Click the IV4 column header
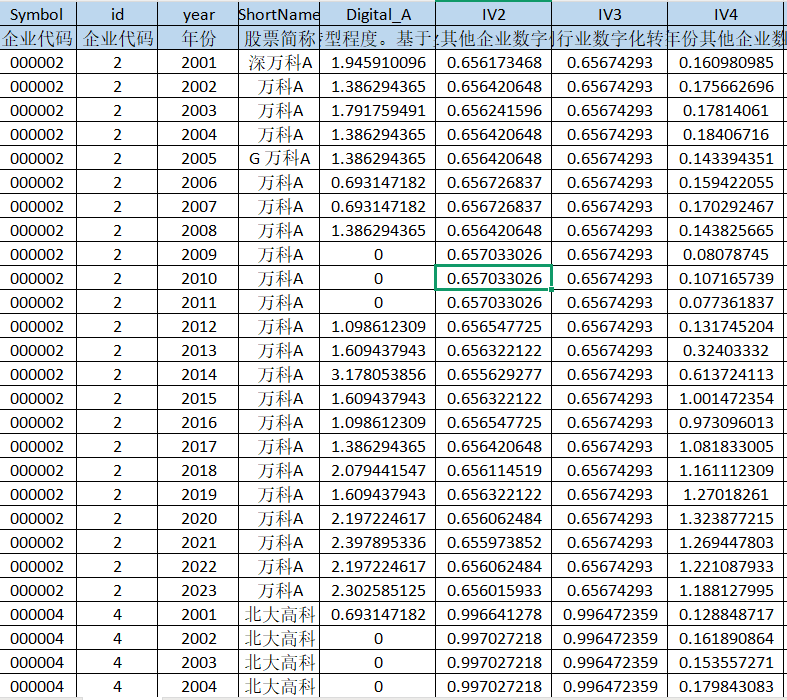This screenshot has height=700, width=787. pos(726,15)
